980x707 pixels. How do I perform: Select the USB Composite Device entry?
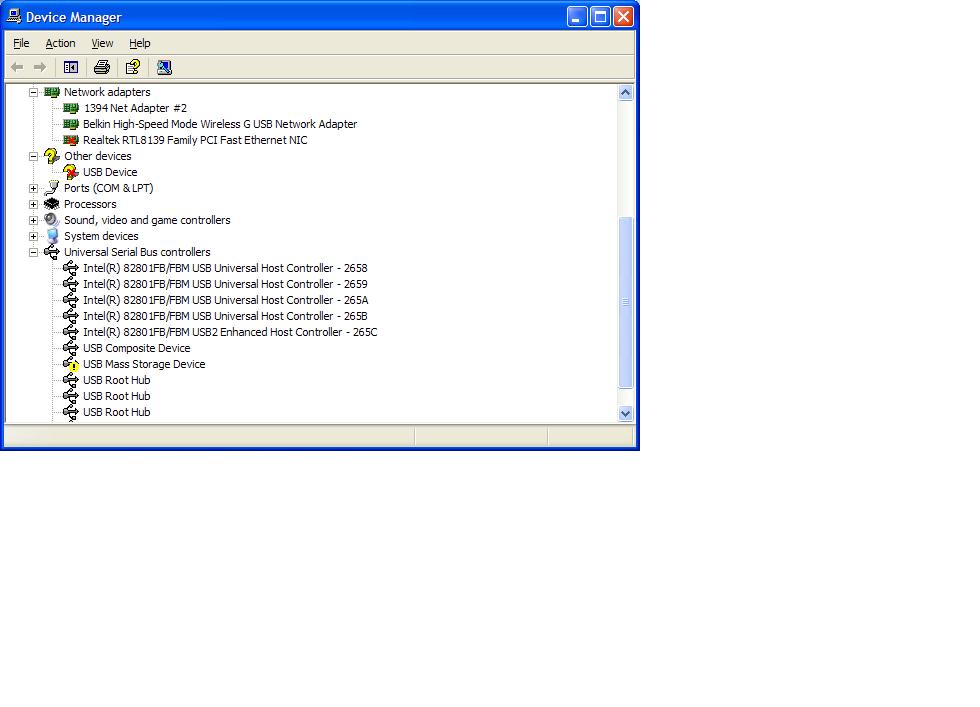click(x=136, y=348)
